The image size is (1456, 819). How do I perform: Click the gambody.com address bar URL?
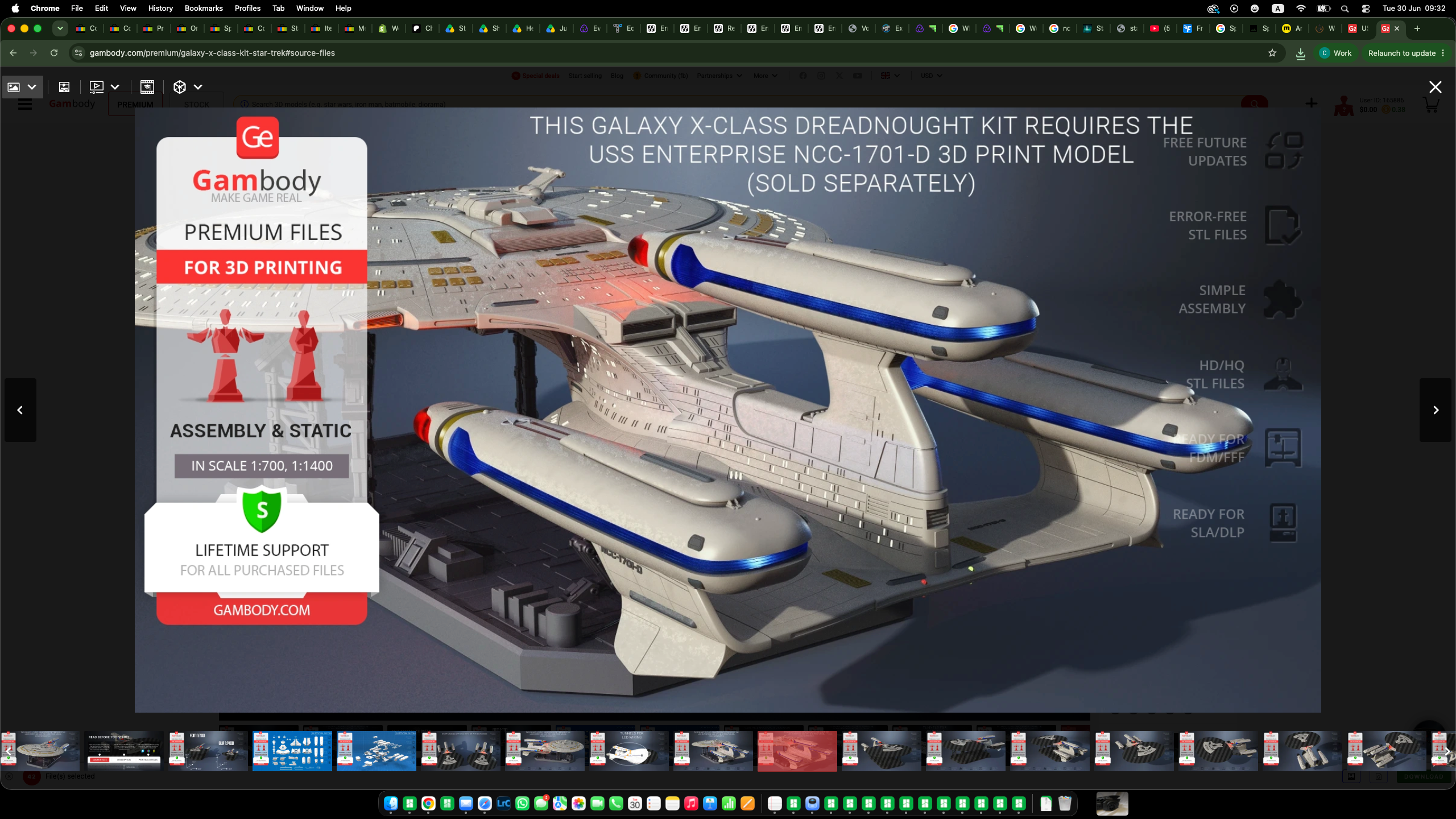(x=212, y=53)
